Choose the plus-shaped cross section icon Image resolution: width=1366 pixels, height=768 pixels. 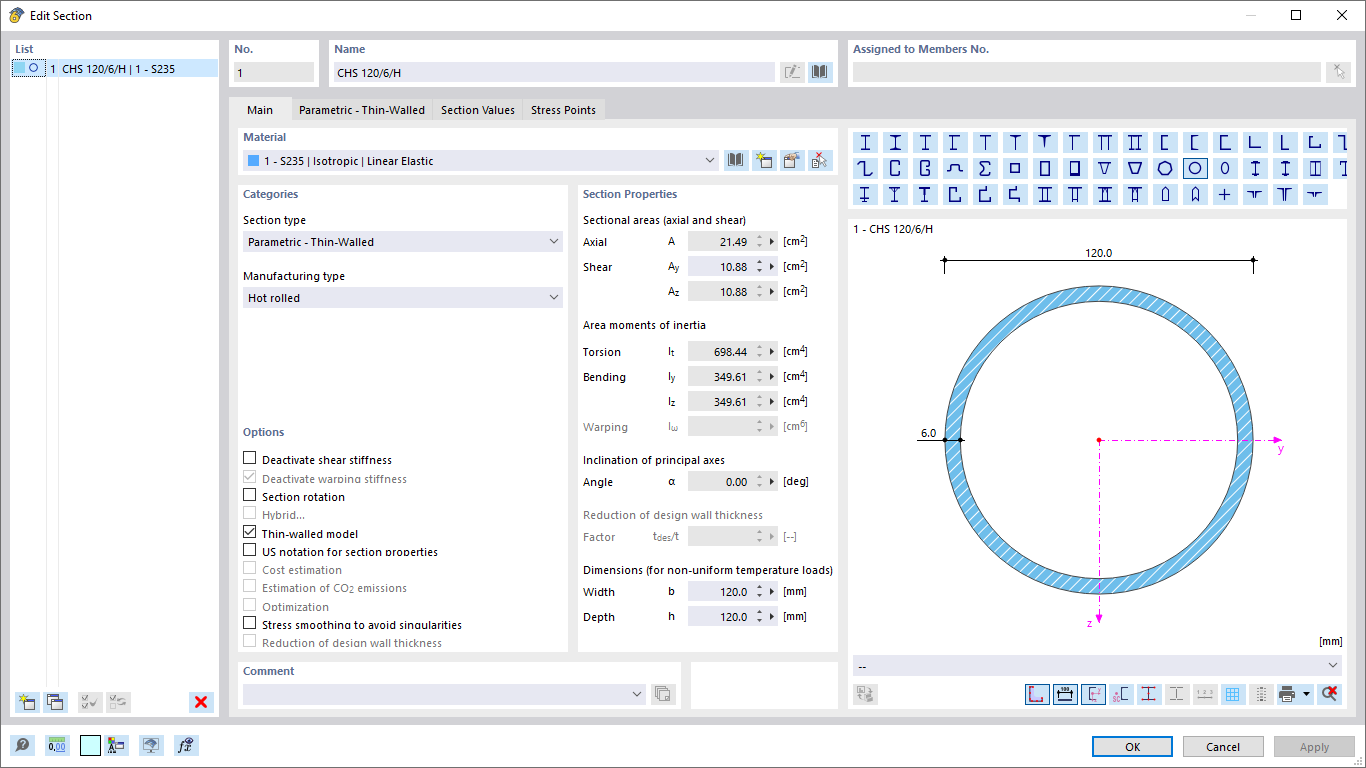point(1224,194)
